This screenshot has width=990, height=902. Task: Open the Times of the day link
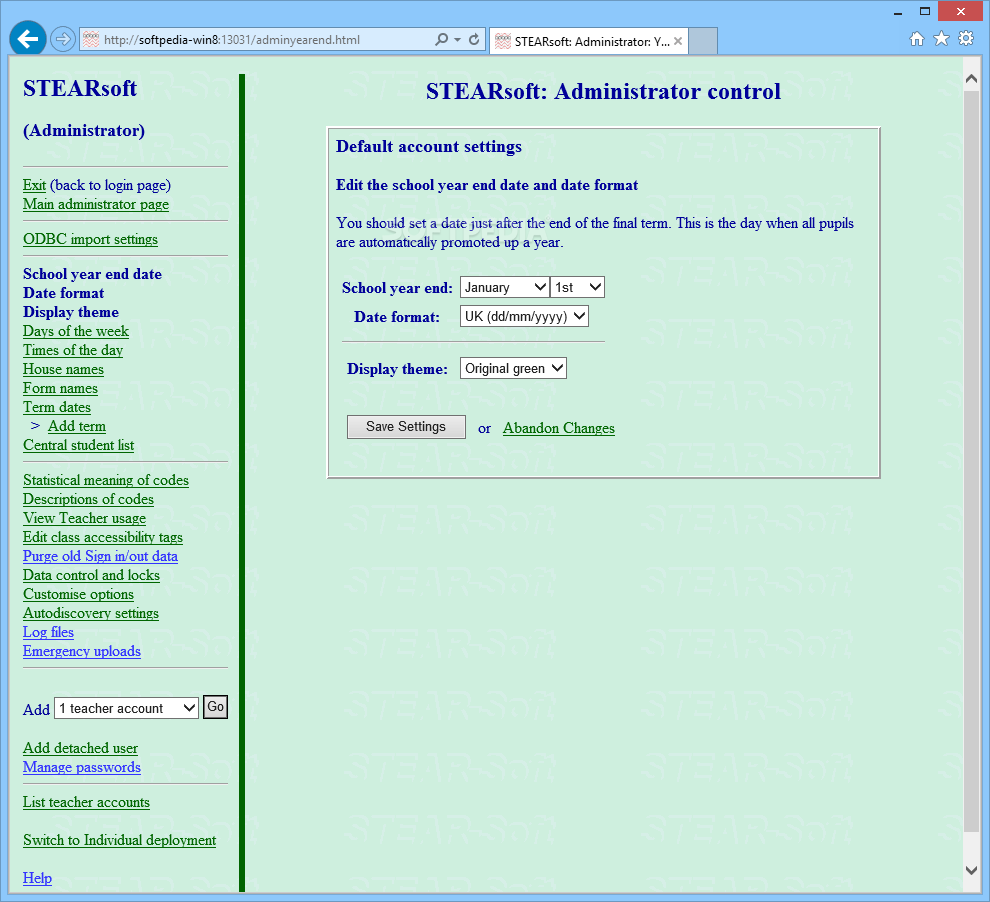73,350
